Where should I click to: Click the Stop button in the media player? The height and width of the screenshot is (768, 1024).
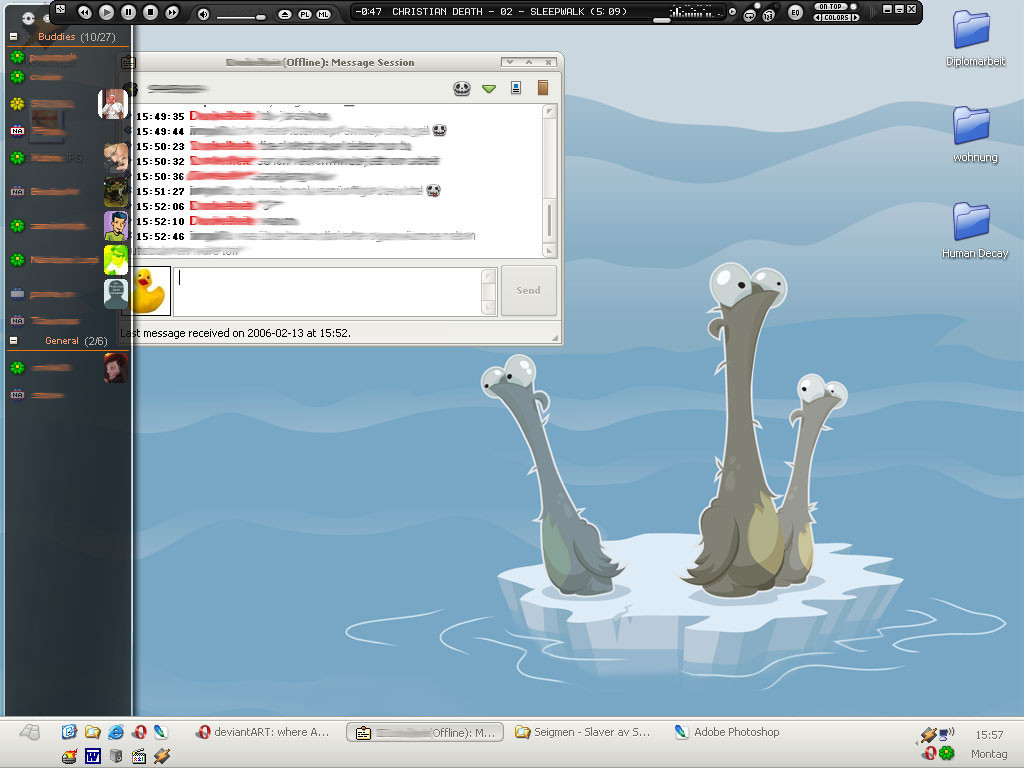(150, 12)
